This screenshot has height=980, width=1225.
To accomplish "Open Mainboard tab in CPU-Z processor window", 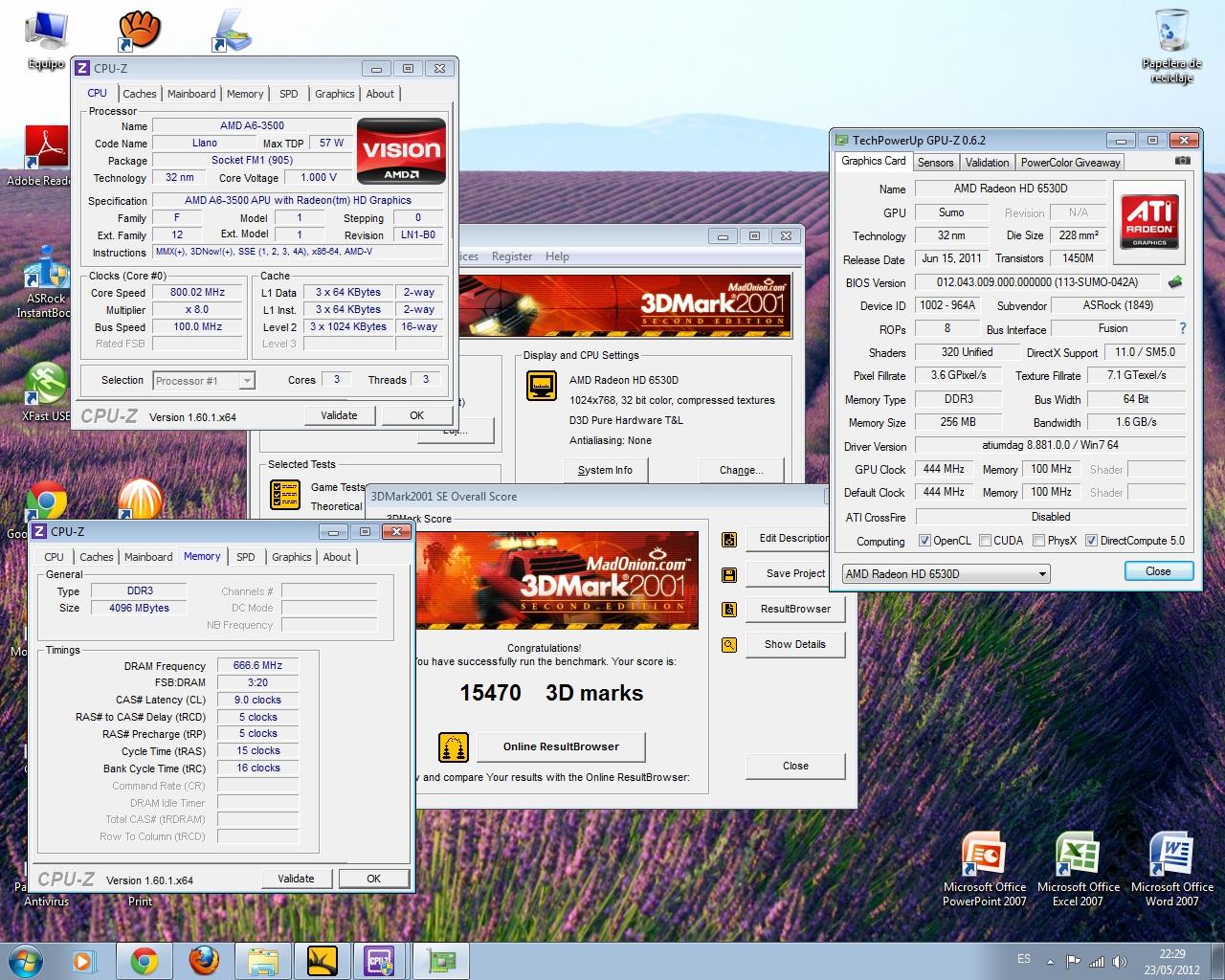I will [191, 94].
